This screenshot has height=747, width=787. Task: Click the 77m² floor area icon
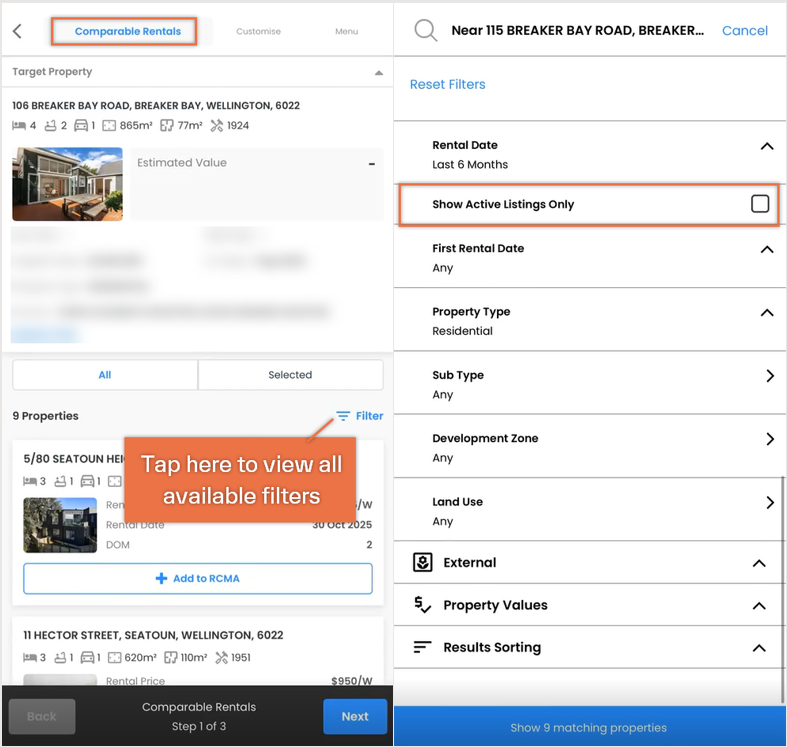(167, 126)
